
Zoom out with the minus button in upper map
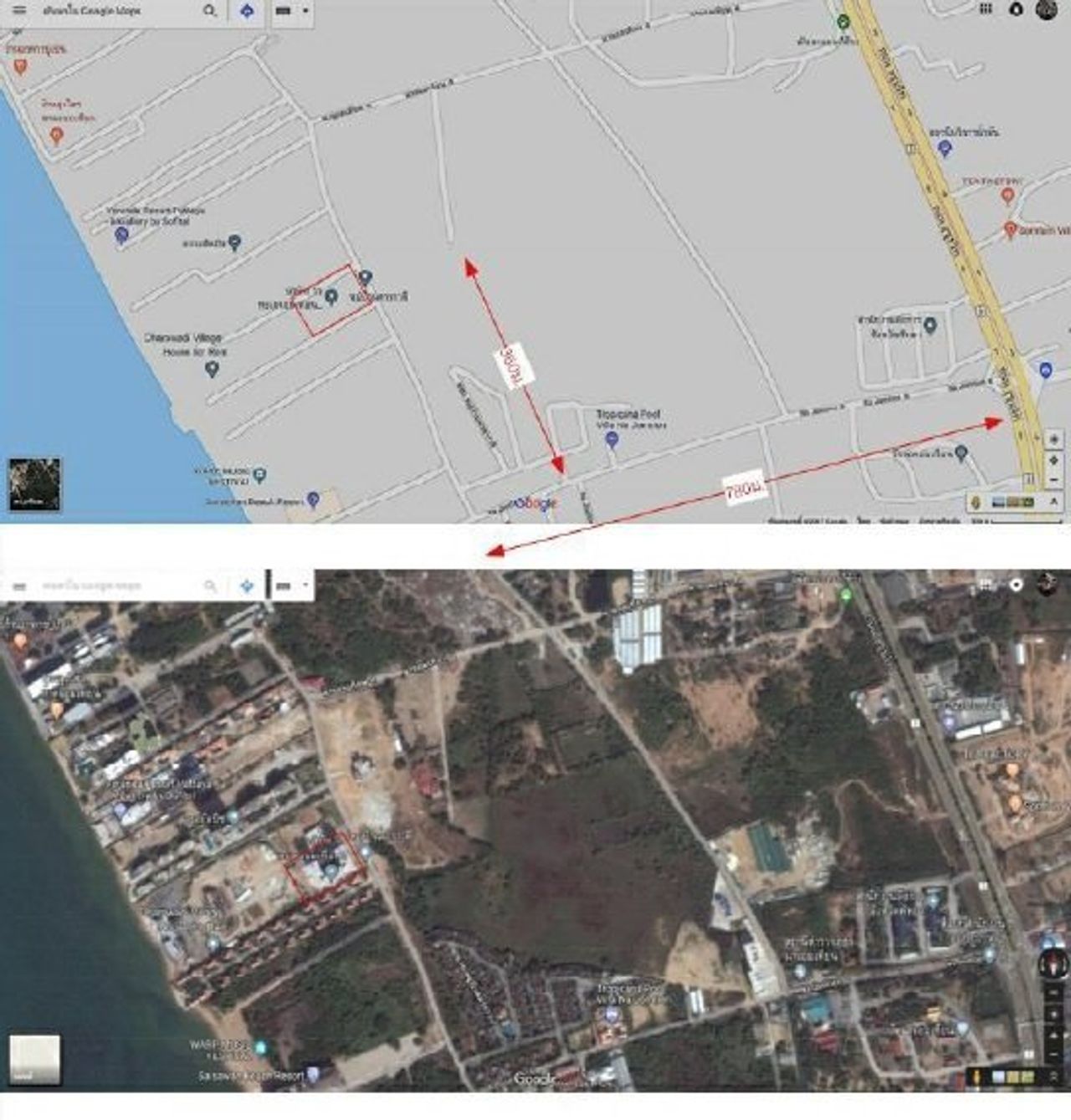(1054, 479)
